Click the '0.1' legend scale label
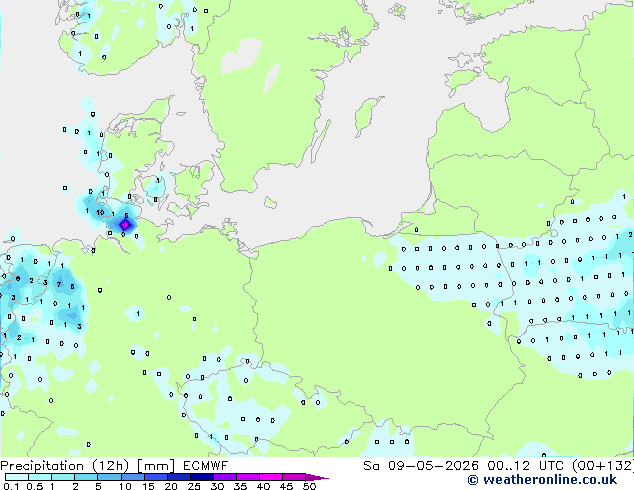 [11, 486]
